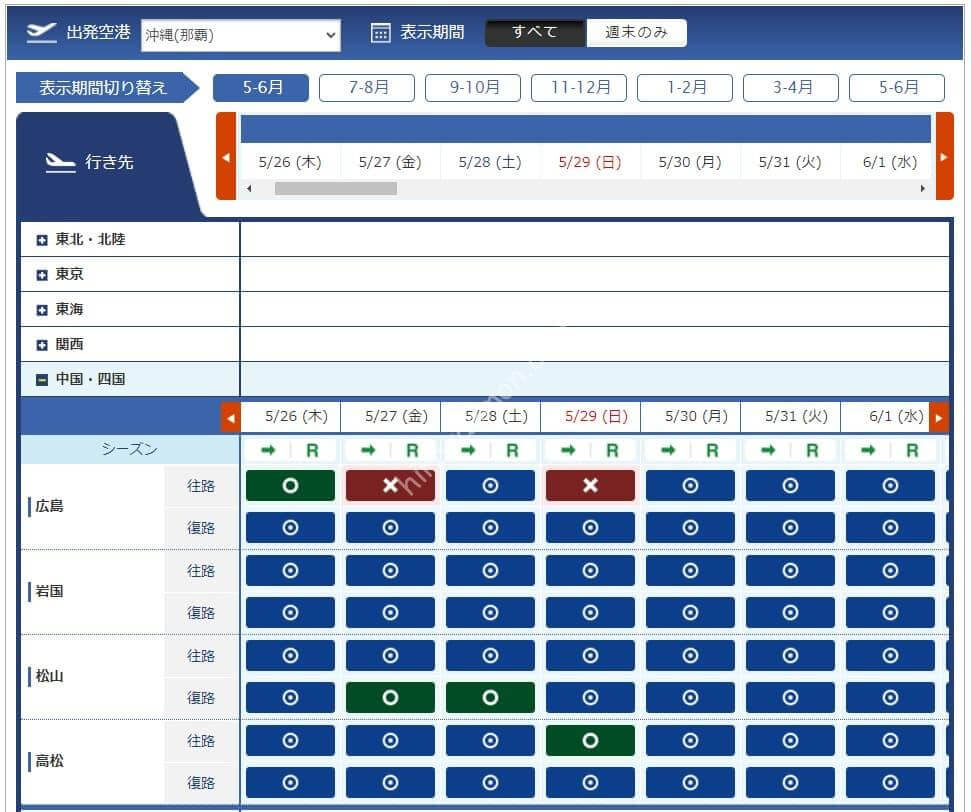Screen dimensions: 971x812
Task: Select 高松 復路 on 5/30
Action: tap(690, 783)
